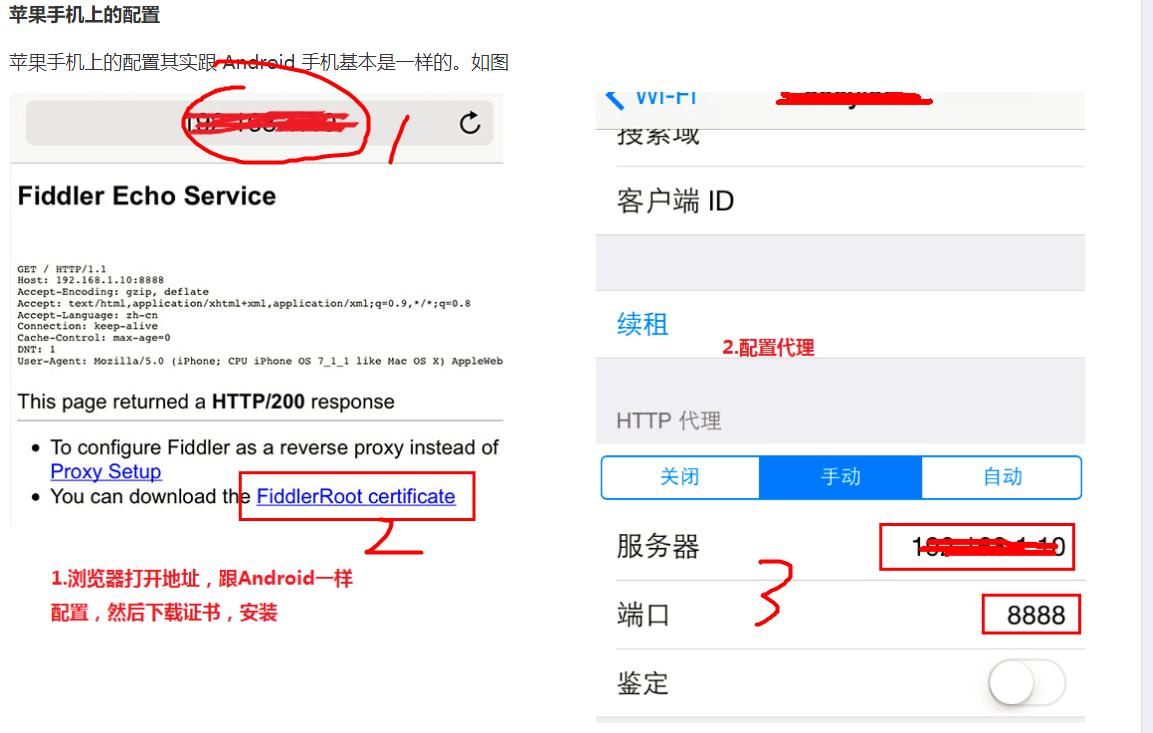The width and height of the screenshot is (1153, 733).
Task: Click the 苹果手机上的配置 section heading
Action: point(85,15)
